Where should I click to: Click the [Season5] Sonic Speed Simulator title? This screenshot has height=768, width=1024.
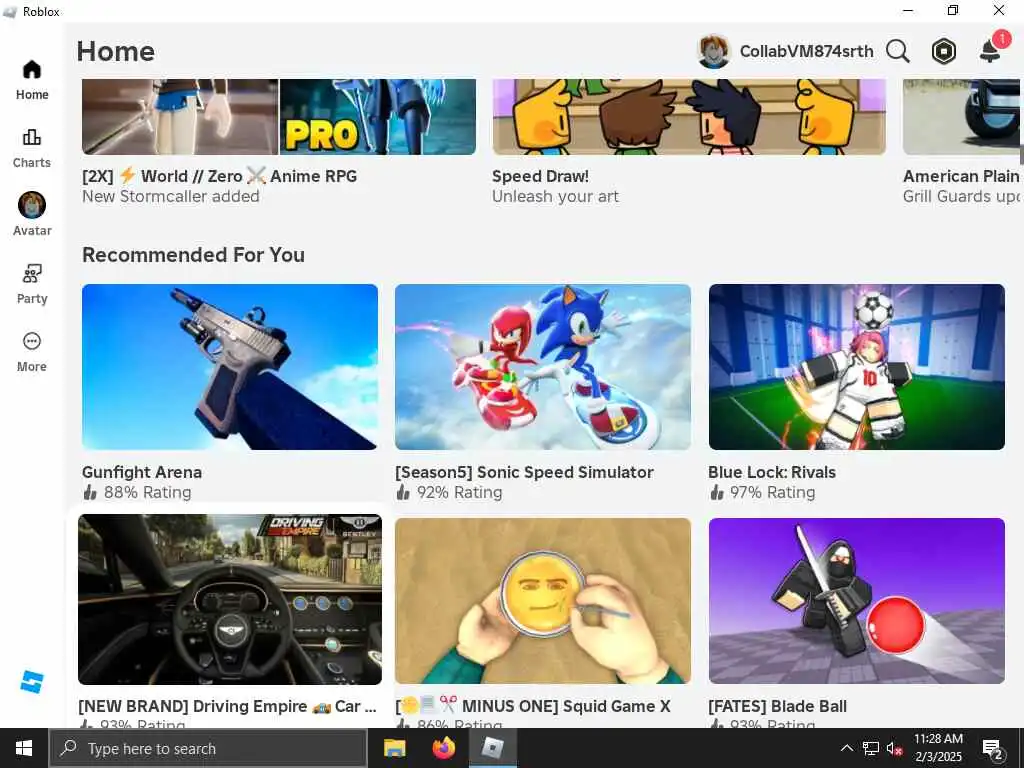click(x=524, y=472)
